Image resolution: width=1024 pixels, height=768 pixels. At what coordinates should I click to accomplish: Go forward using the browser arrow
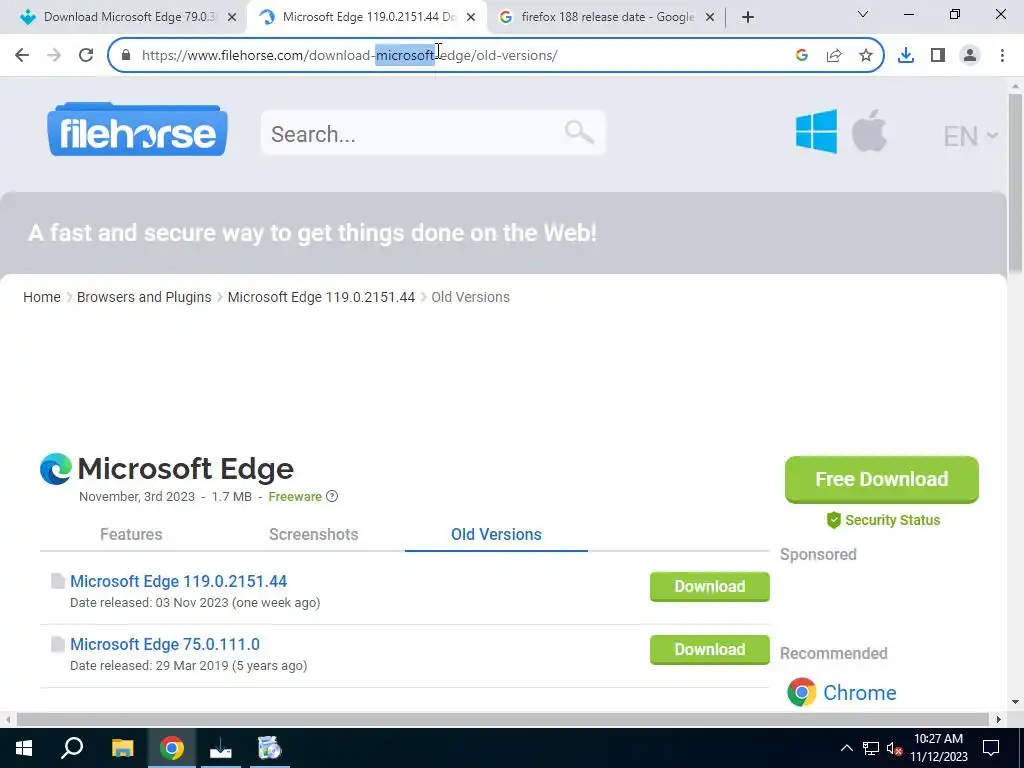[54, 56]
